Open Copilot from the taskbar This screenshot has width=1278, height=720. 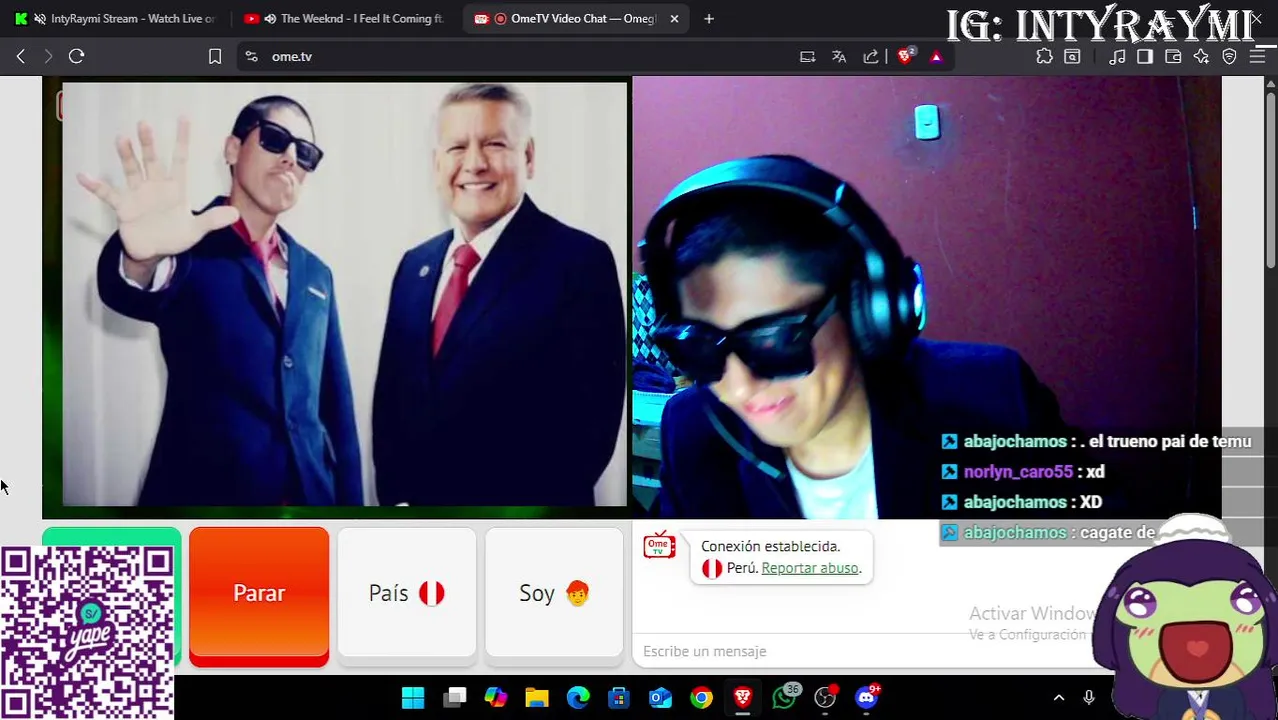(496, 698)
